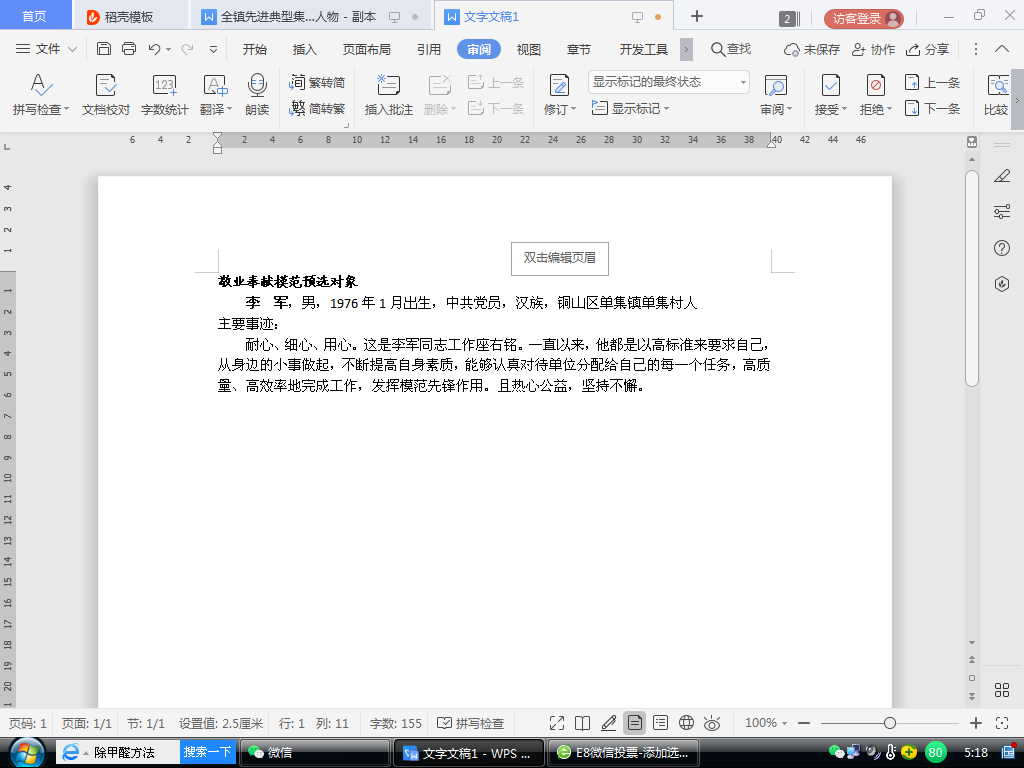Open 微信 from the taskbar
The image size is (1024, 768).
point(315,753)
